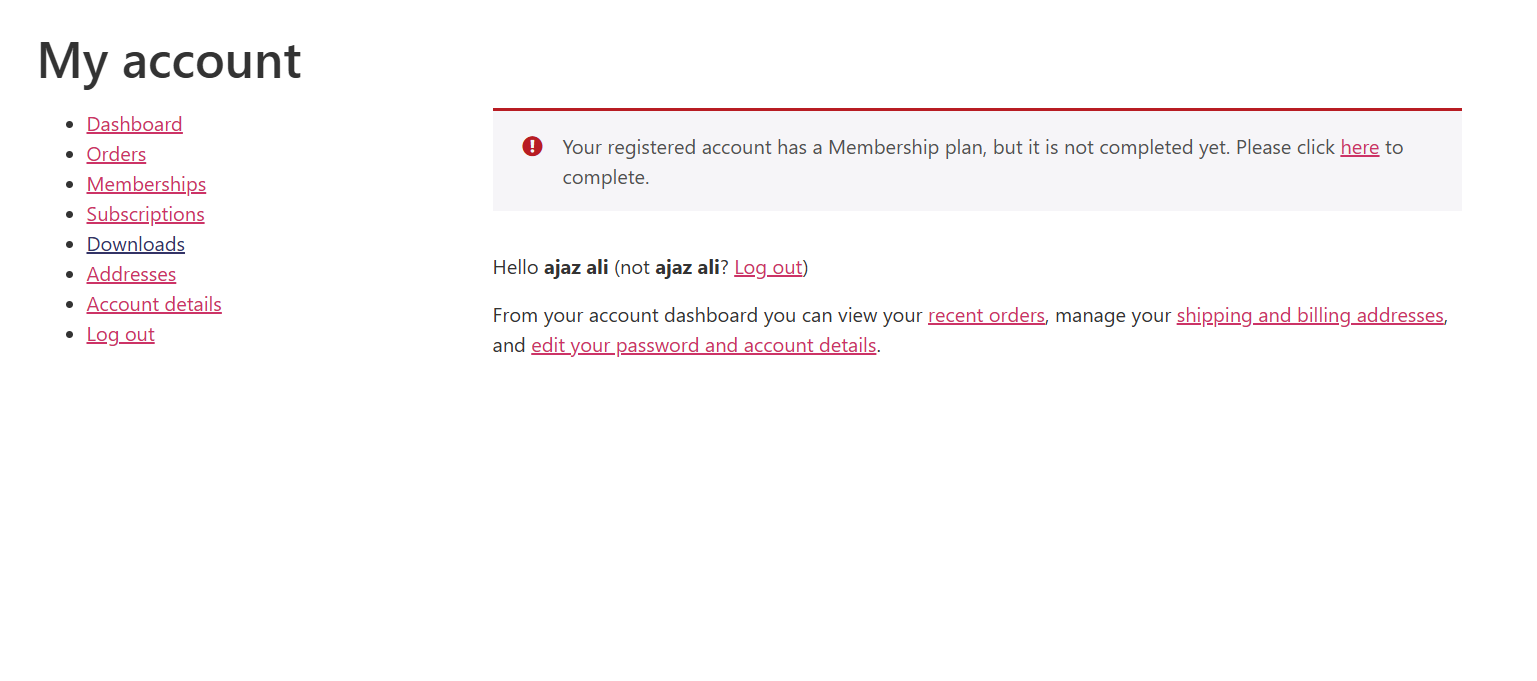This screenshot has width=1537, height=681.
Task: Click the Membership plan notice message text
Action: pyautogui.click(x=982, y=162)
